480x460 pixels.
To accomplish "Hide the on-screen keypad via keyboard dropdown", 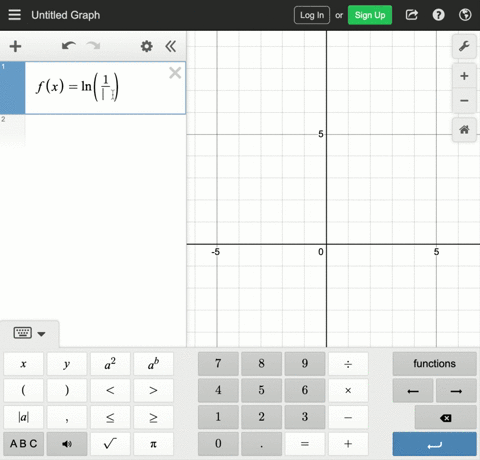I will pyautogui.click(x=29, y=333).
